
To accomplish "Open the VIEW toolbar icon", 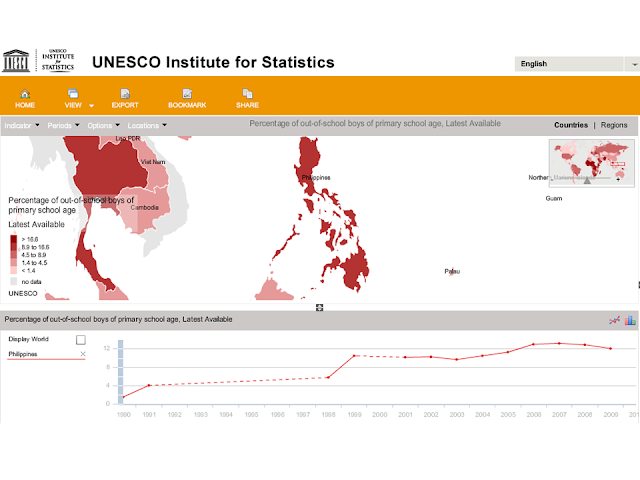I will pyautogui.click(x=73, y=99).
